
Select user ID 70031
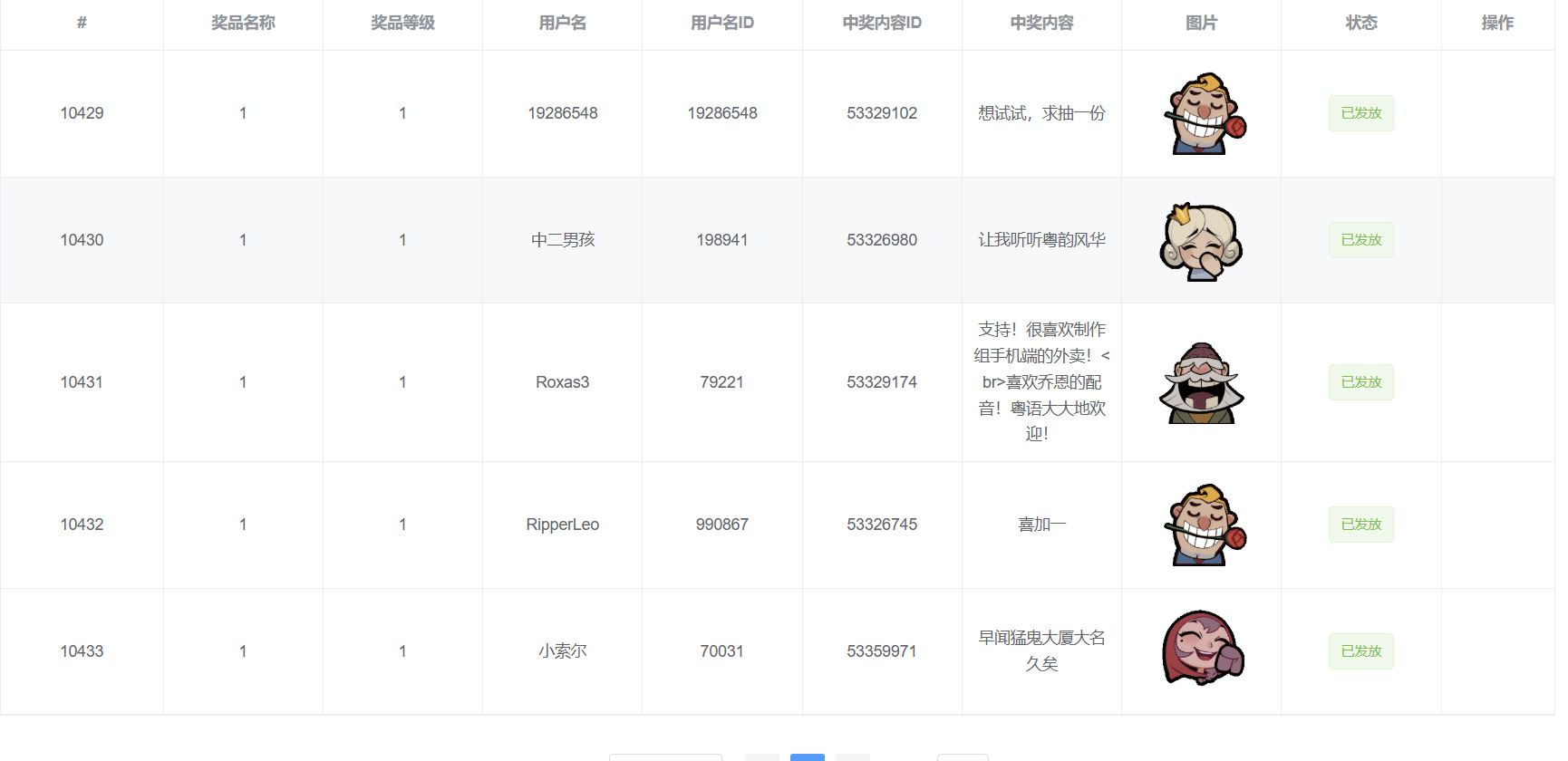pyautogui.click(x=721, y=651)
